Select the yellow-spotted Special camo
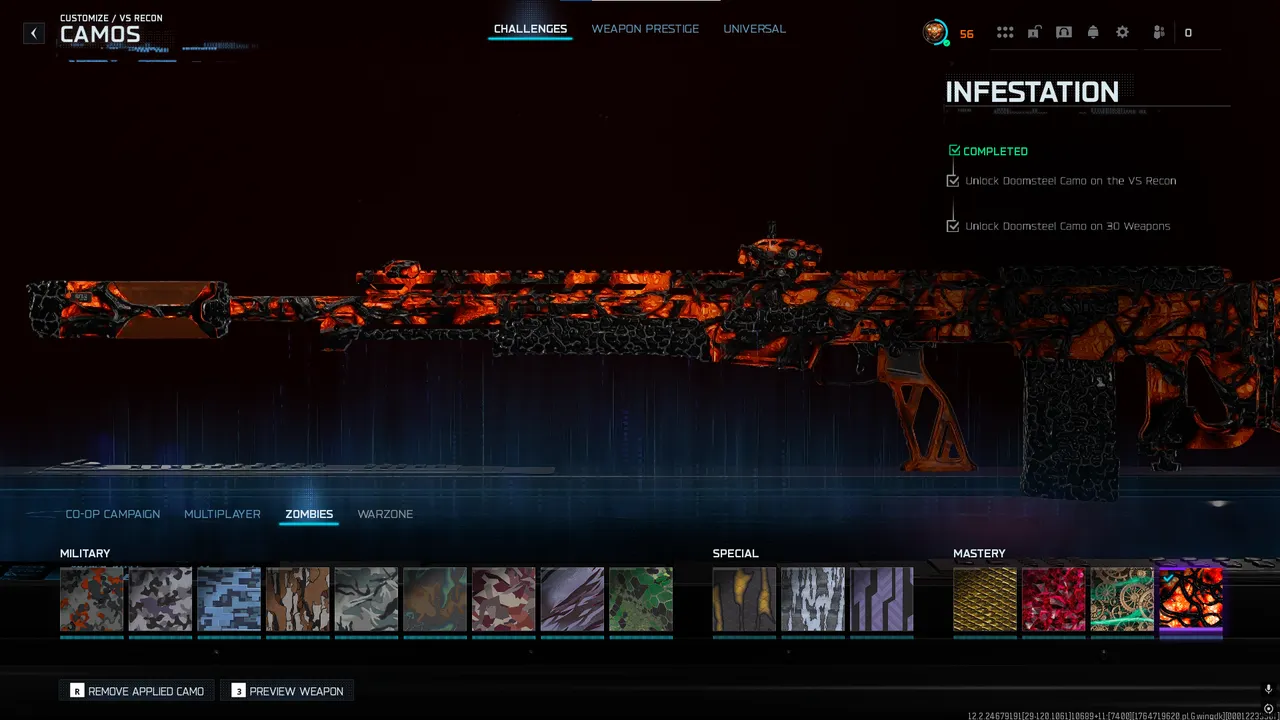Screen dimensions: 1280x720 pyautogui.click(x=744, y=600)
